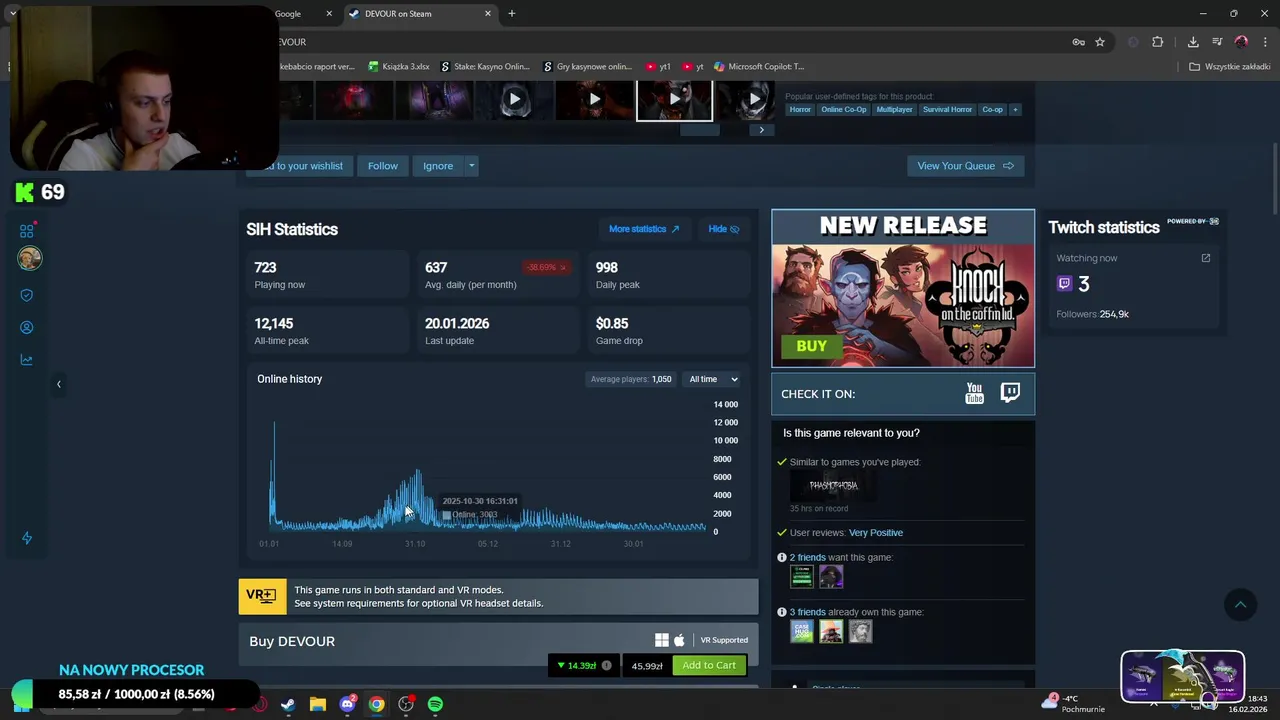The image size is (1280, 720).
Task: Open the profile person icon in the sidebar
Action: coord(27,327)
